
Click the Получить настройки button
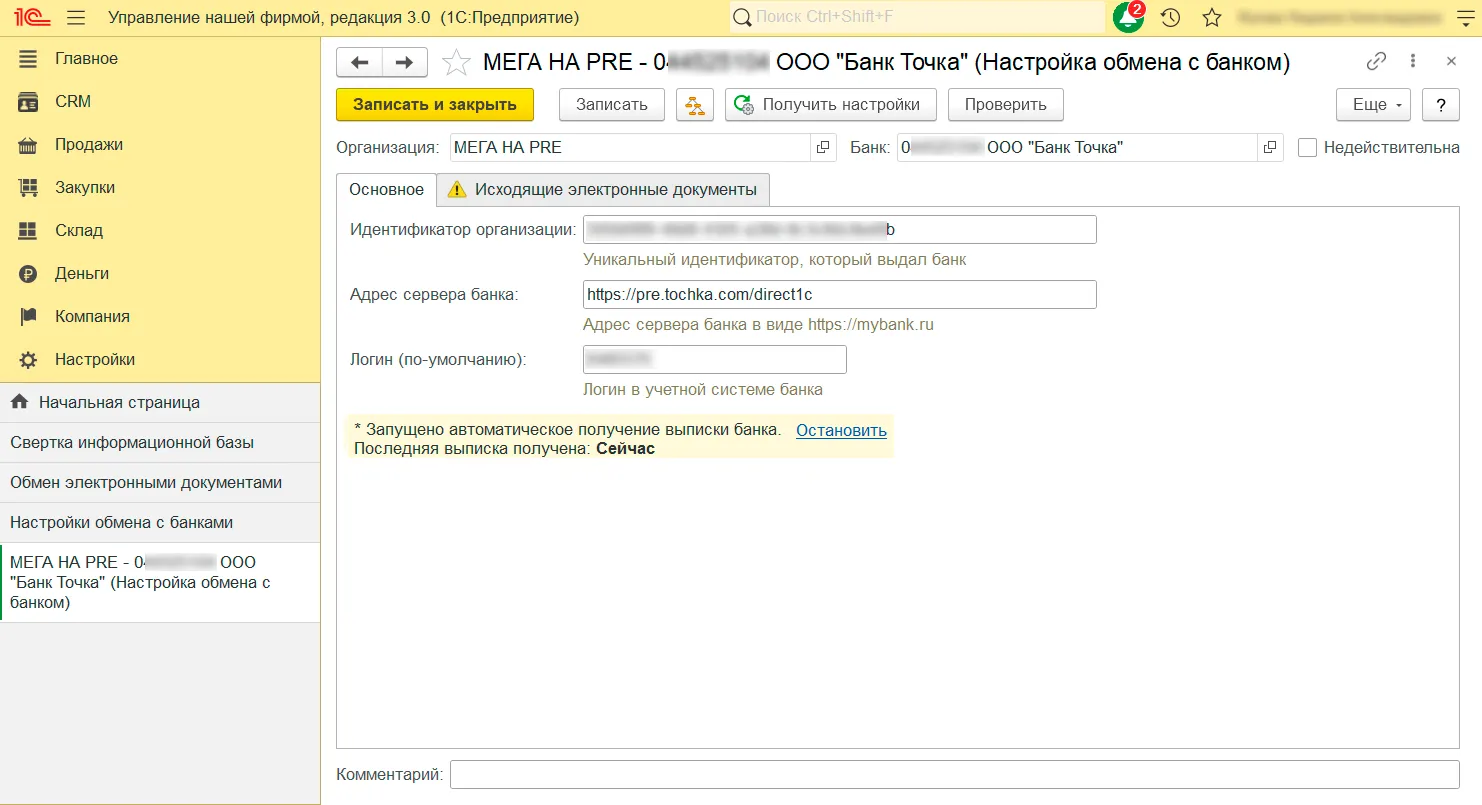tap(829, 105)
